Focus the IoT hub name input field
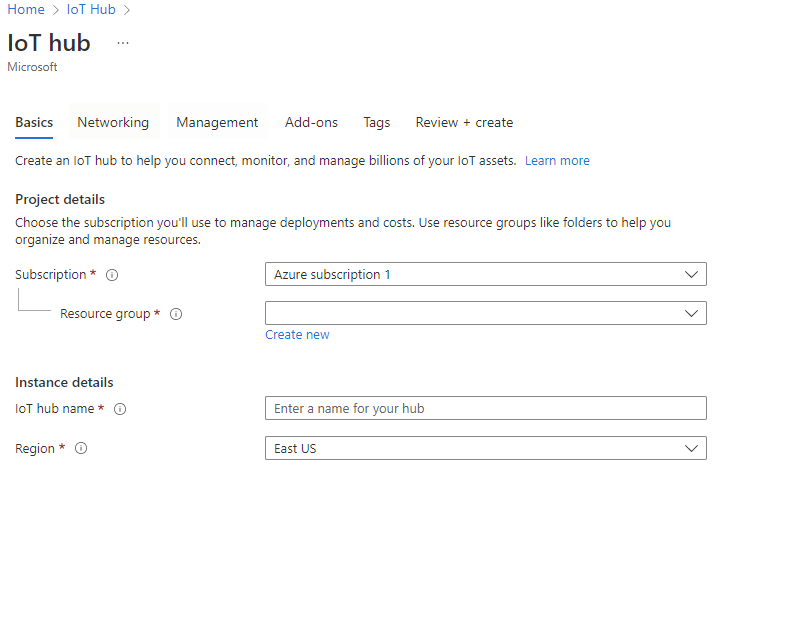 pyautogui.click(x=485, y=409)
